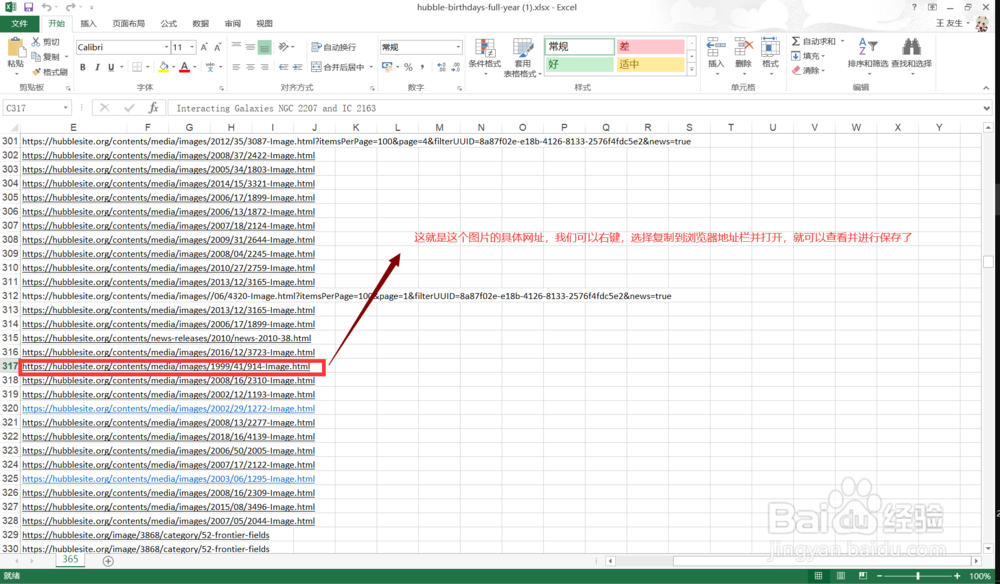Click the Copy (复制) icon
The image size is (1000, 584).
[36, 57]
